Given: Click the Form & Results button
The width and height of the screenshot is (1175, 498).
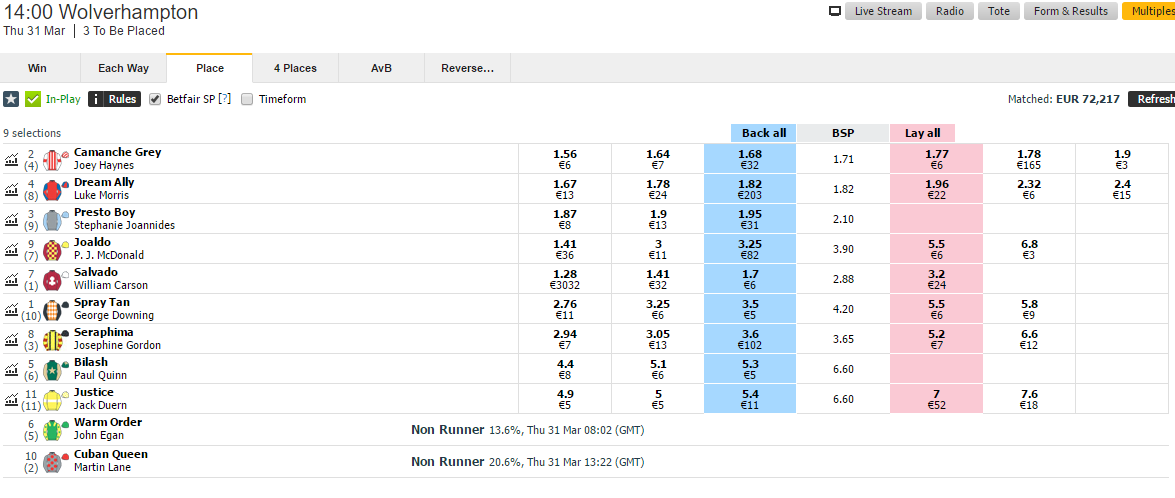Looking at the screenshot, I should coord(1071,11).
